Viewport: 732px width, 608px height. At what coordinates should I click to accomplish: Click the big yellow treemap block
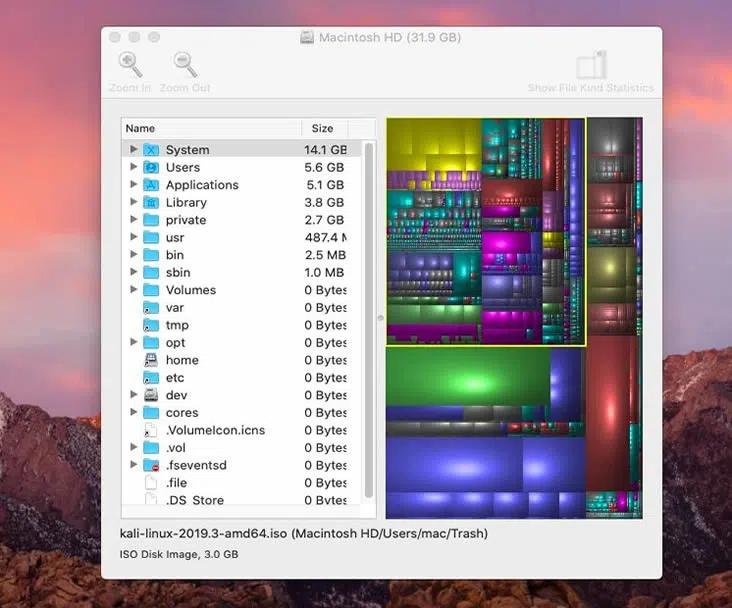[433, 144]
